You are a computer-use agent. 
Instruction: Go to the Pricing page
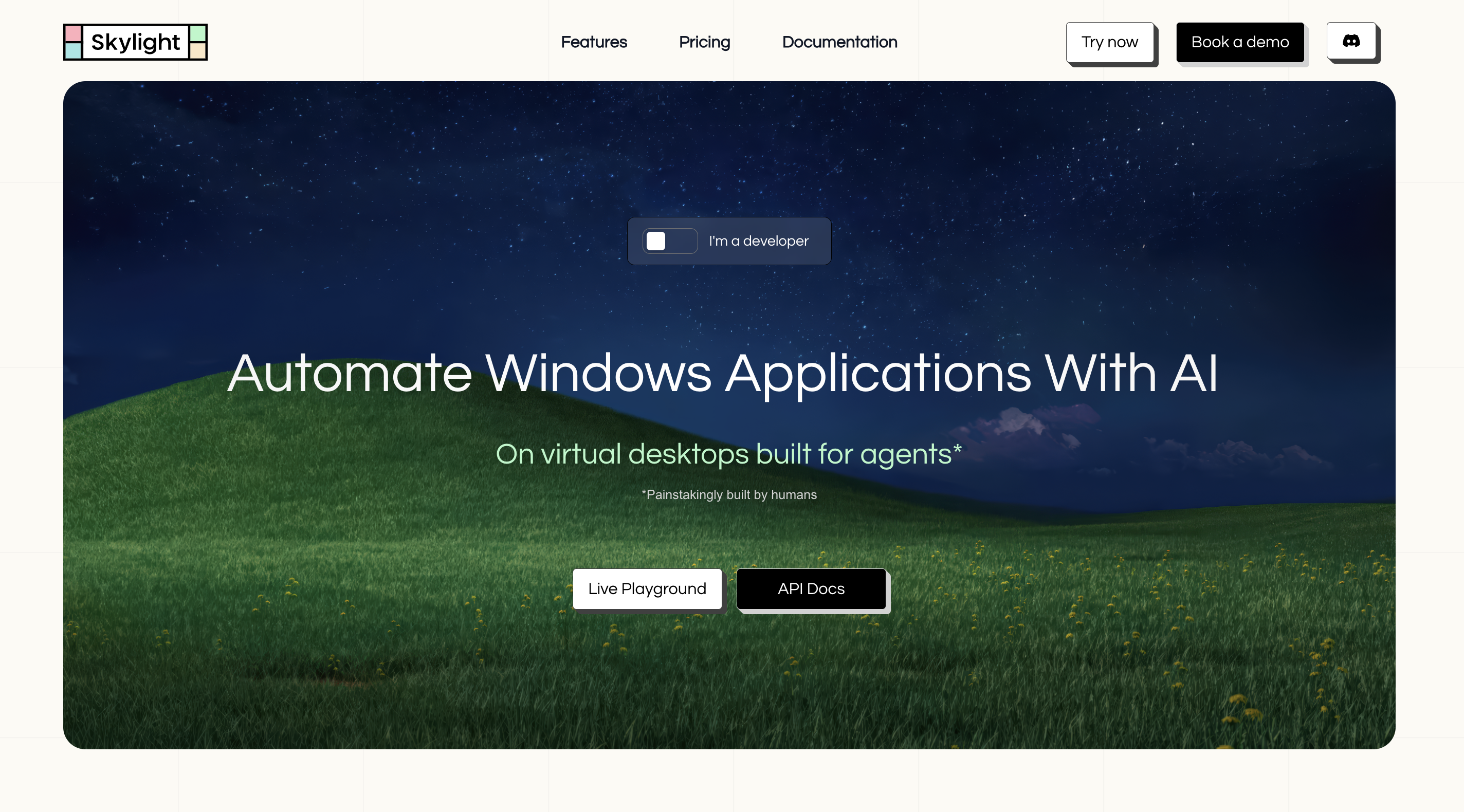pos(704,42)
